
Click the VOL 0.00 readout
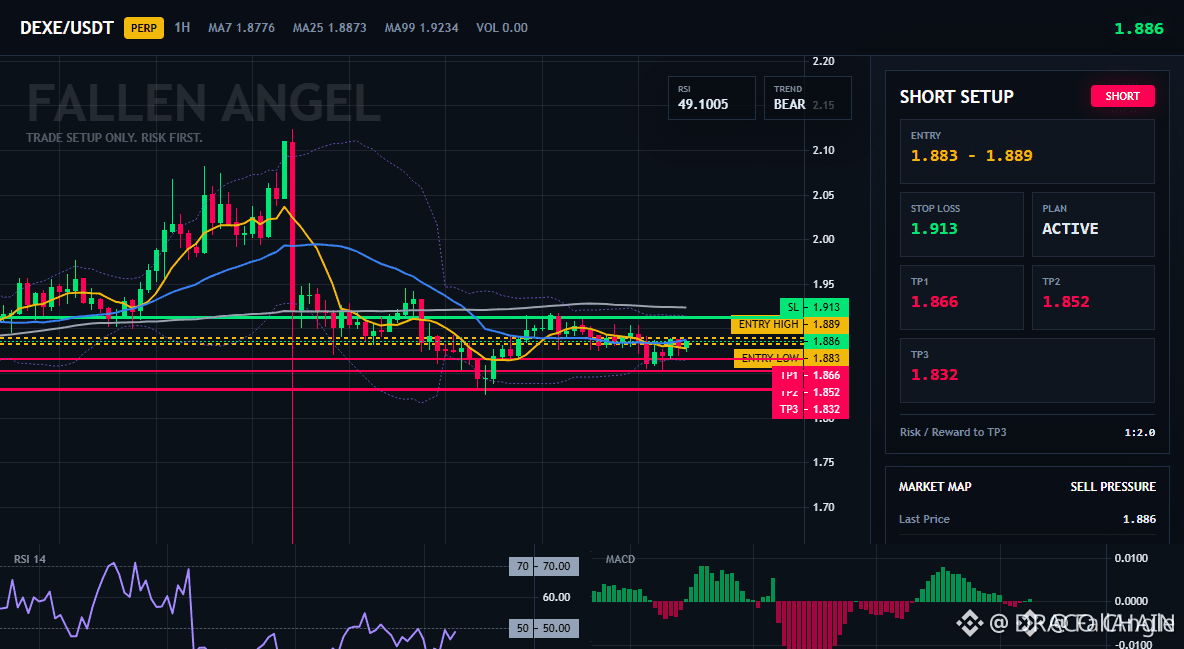pos(502,28)
